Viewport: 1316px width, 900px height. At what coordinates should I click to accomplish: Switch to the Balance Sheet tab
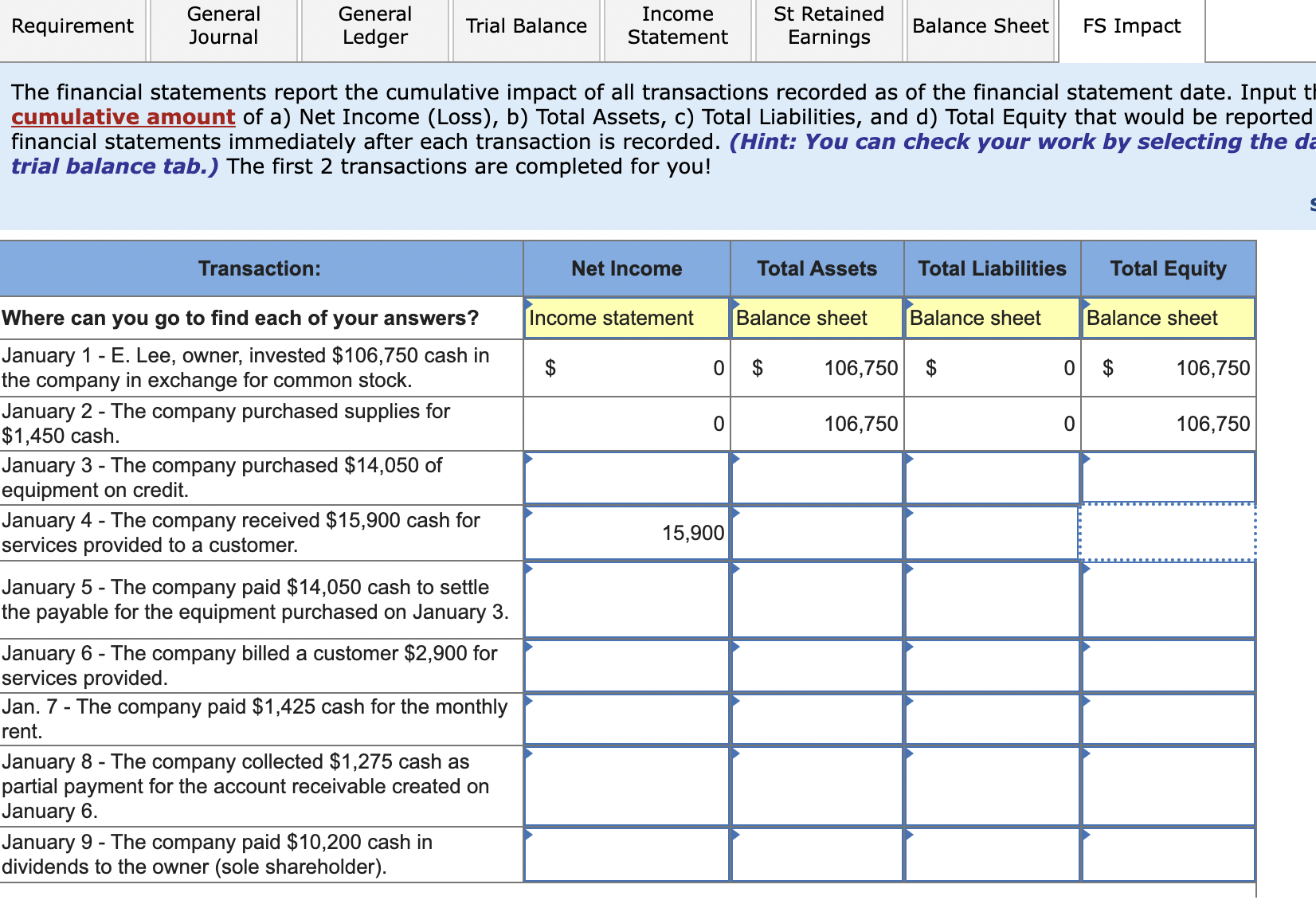[980, 26]
